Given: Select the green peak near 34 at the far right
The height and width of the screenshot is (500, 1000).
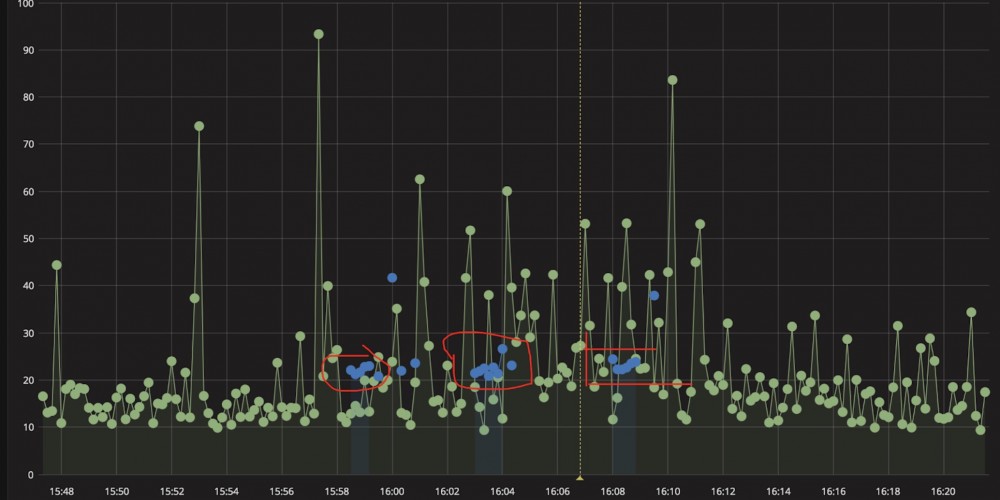Looking at the screenshot, I should coord(971,312).
